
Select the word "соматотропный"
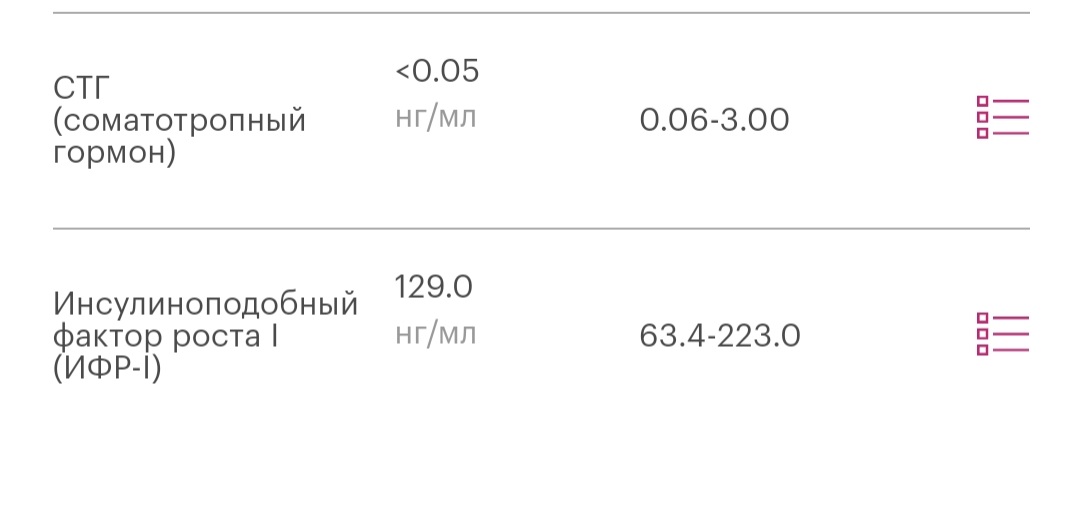coord(180,122)
